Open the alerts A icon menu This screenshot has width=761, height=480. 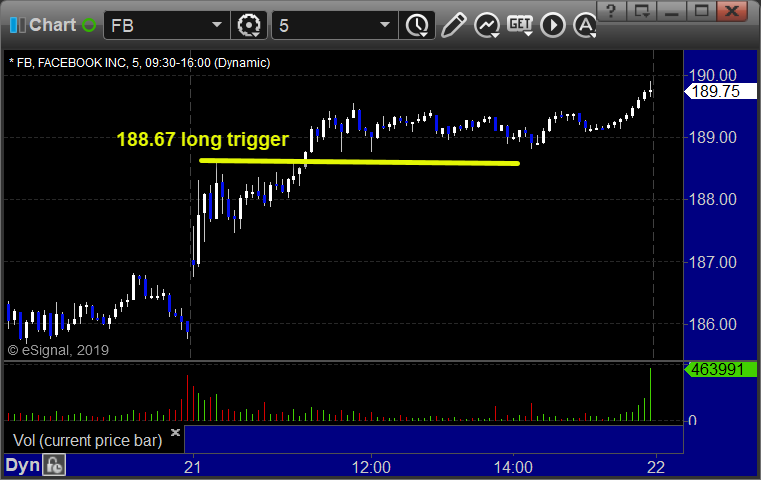pos(585,25)
